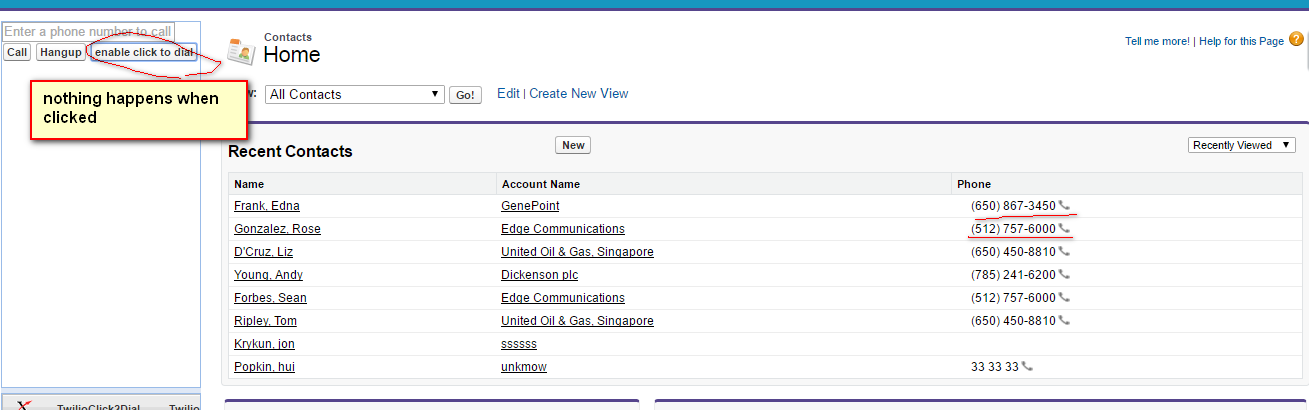Click the Contacts Home page icon
The height and width of the screenshot is (410, 1309).
point(242,51)
